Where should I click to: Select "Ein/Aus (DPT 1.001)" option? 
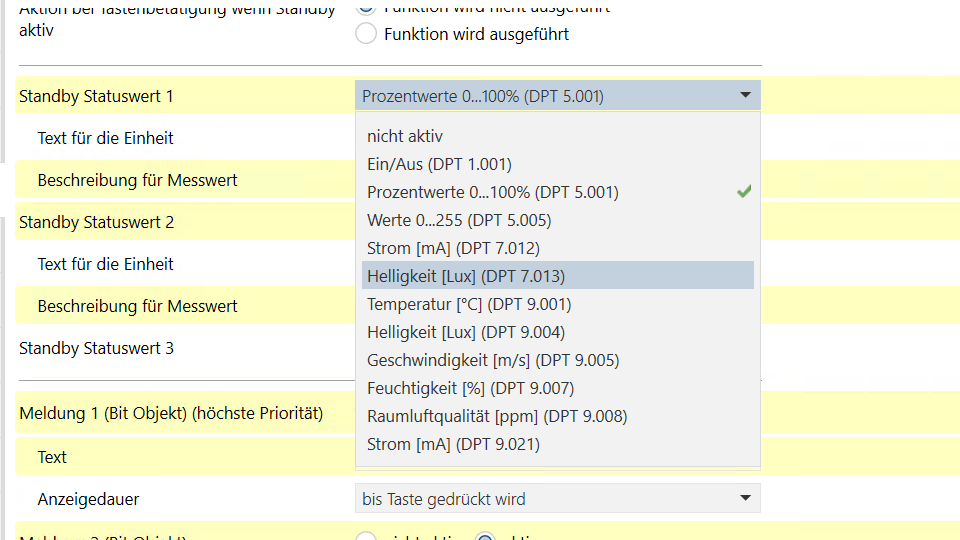click(439, 164)
